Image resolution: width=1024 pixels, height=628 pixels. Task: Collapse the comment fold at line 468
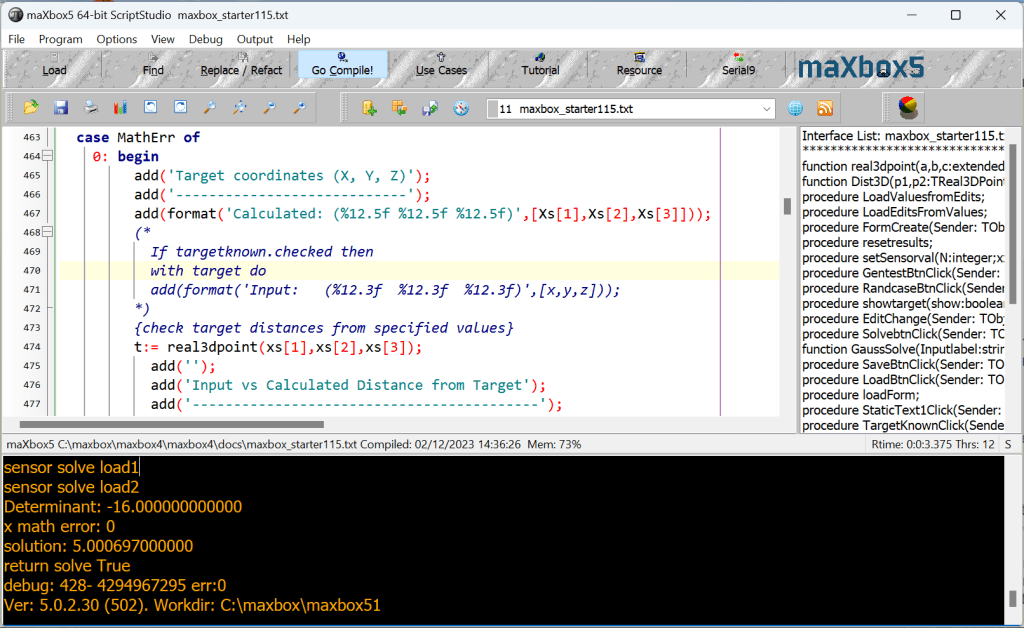(x=48, y=233)
